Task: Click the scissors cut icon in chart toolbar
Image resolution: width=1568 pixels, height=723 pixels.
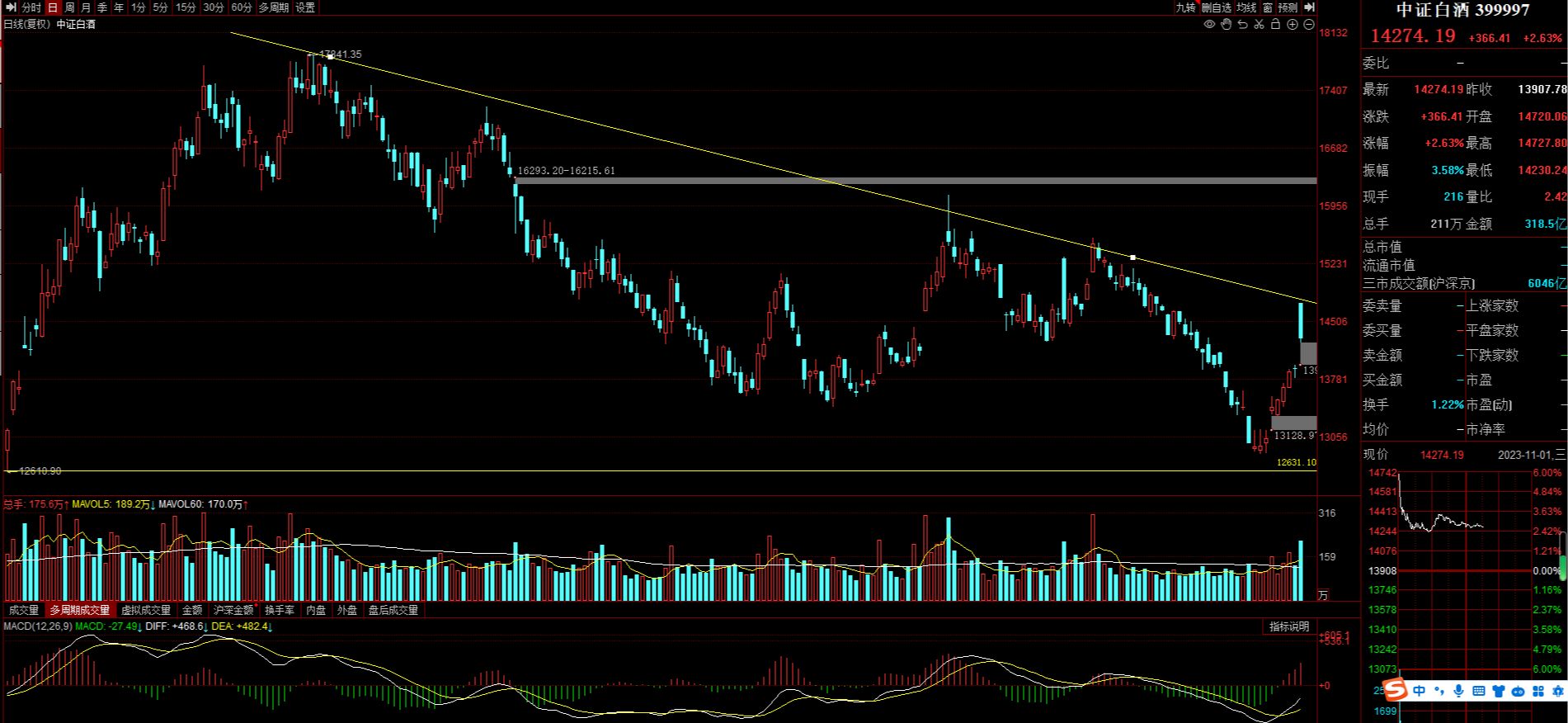Action: [x=1259, y=25]
